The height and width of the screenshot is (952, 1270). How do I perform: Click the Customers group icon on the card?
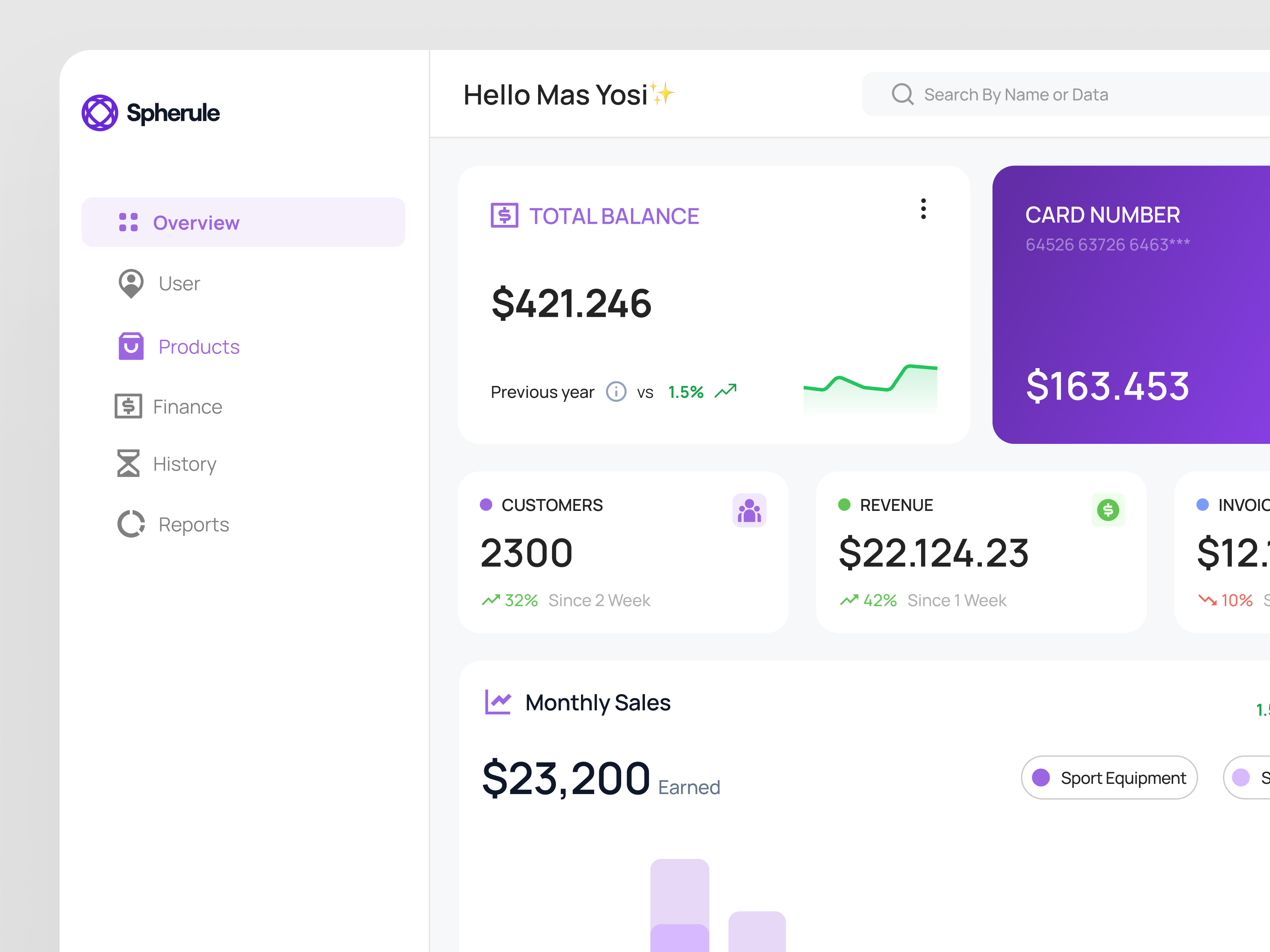[748, 510]
